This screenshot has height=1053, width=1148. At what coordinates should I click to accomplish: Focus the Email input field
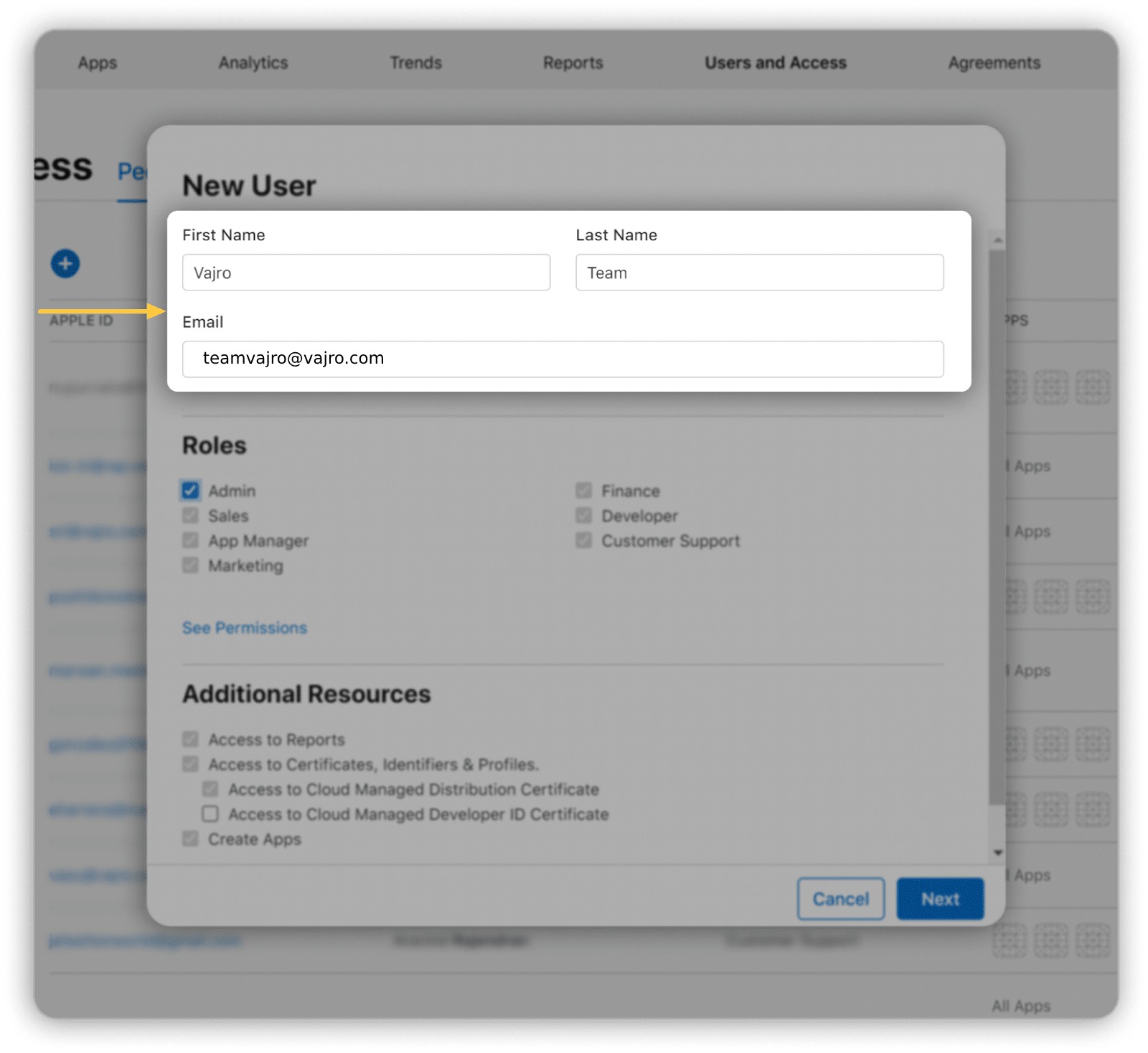(563, 359)
